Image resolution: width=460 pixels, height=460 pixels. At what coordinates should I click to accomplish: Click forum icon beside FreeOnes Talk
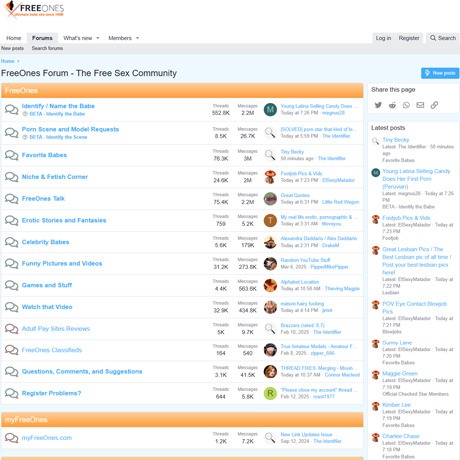[x=12, y=199]
